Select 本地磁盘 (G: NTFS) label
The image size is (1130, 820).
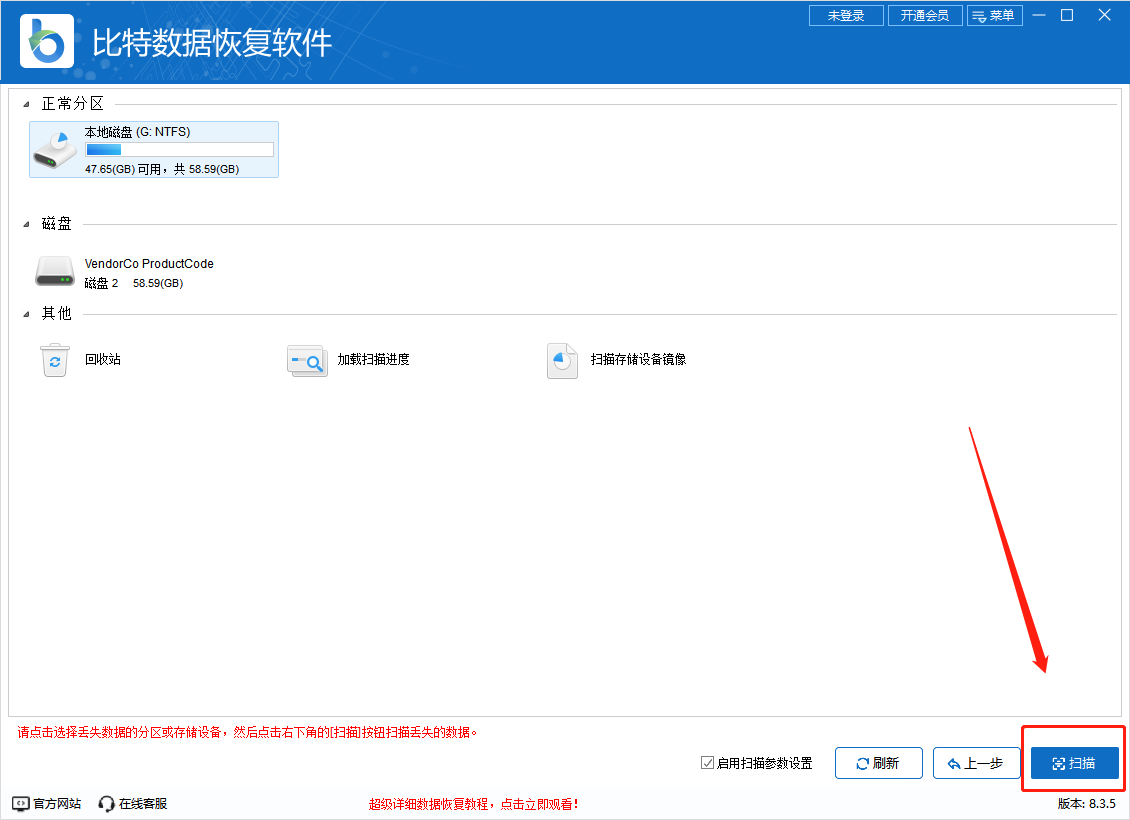coord(138,132)
